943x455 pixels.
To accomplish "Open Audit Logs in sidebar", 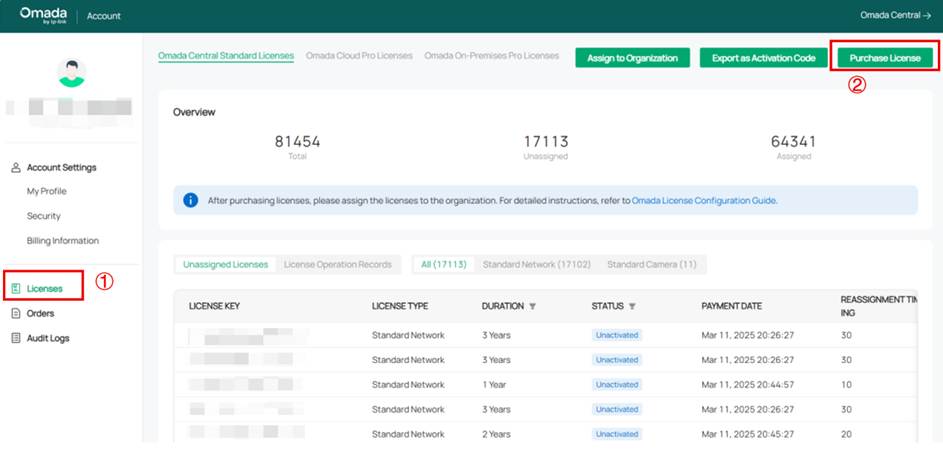I will [x=48, y=338].
